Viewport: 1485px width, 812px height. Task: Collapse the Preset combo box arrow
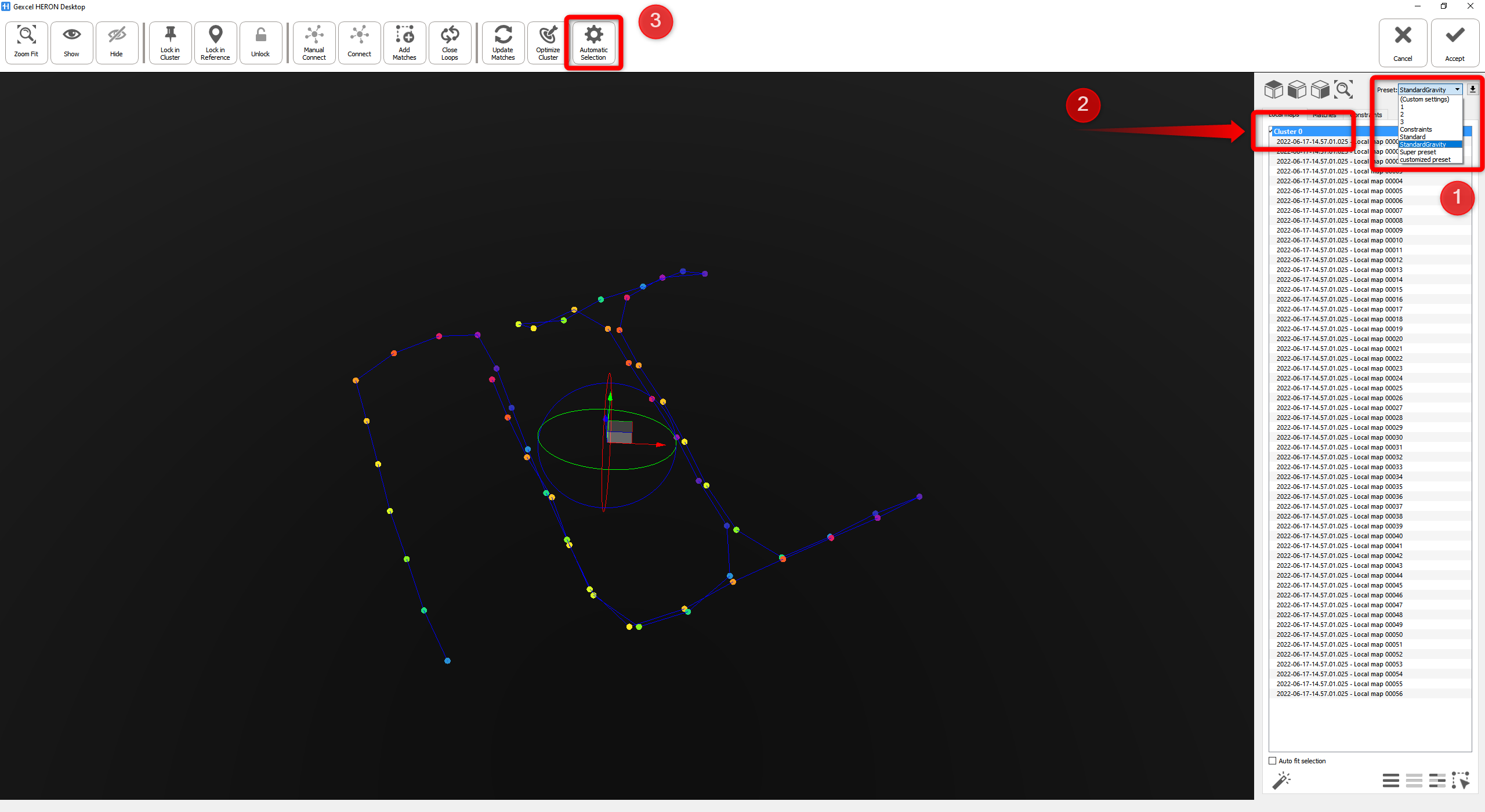point(1457,89)
